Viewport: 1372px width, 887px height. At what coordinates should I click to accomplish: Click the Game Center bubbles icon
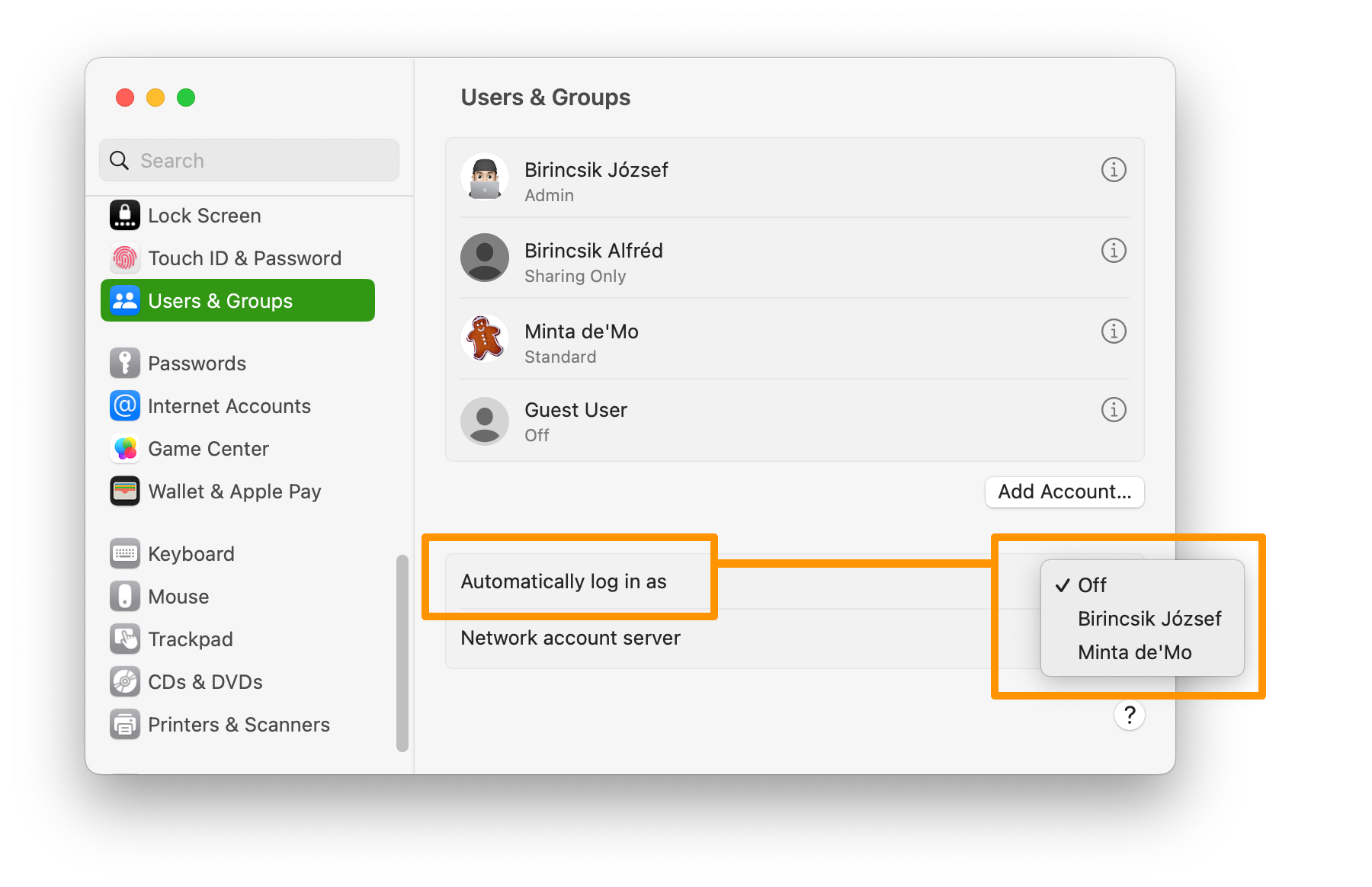click(x=125, y=448)
